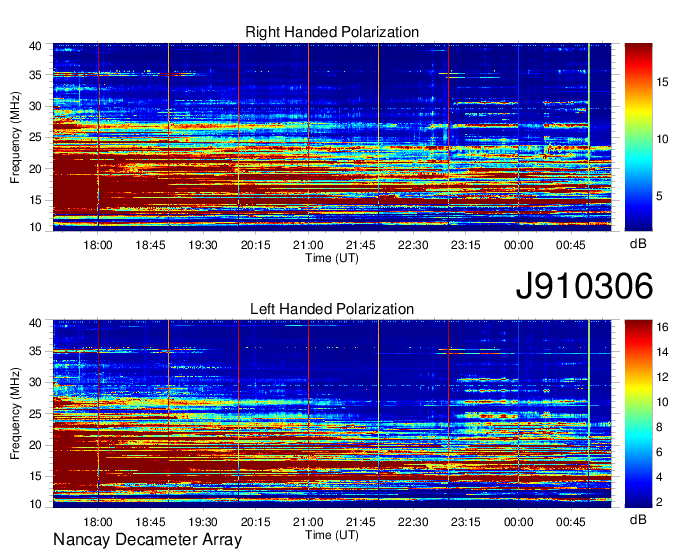The height and width of the screenshot is (552, 680).
Task: Click the "dB" unit under the Left Handed color bar
Action: (638, 519)
